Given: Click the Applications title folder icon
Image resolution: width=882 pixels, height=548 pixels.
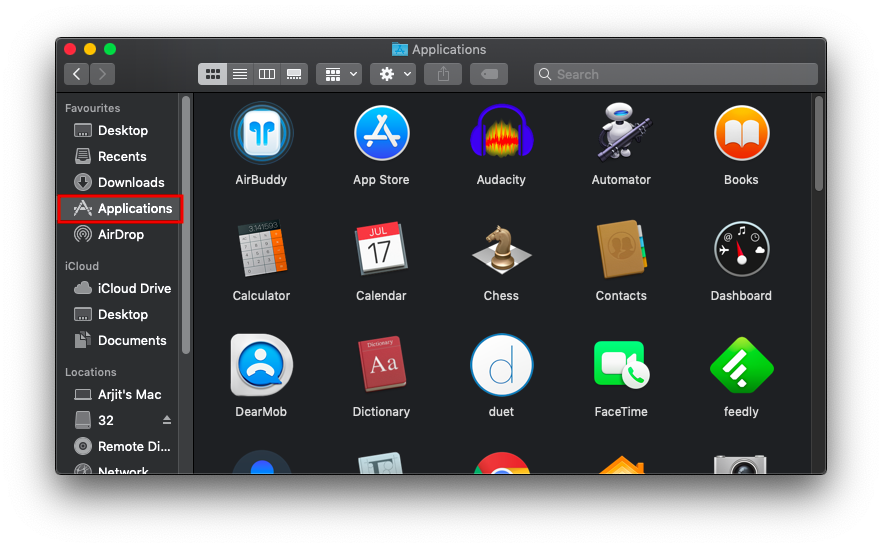Looking at the screenshot, I should pos(399,50).
